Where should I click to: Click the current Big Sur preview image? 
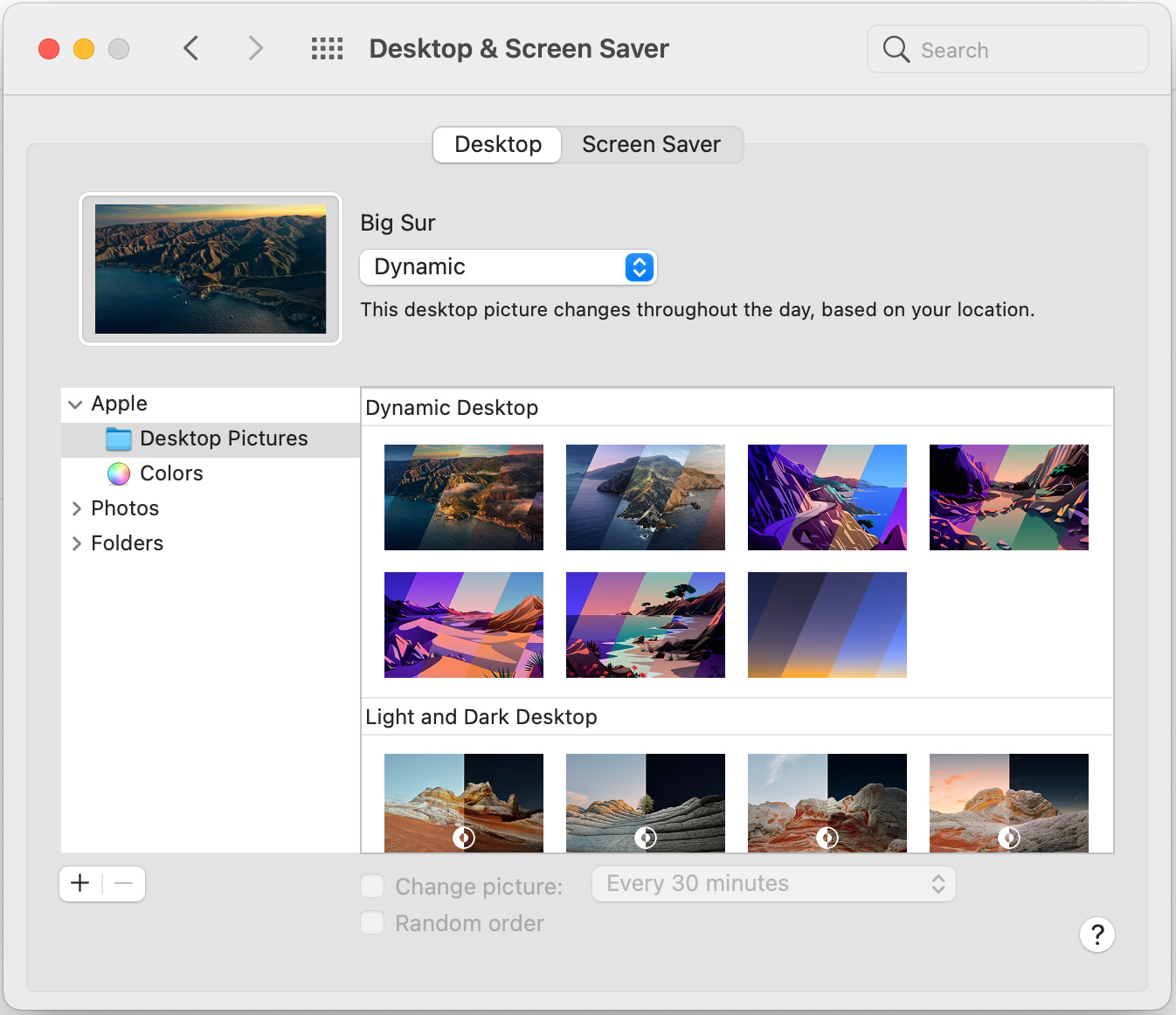click(x=211, y=269)
